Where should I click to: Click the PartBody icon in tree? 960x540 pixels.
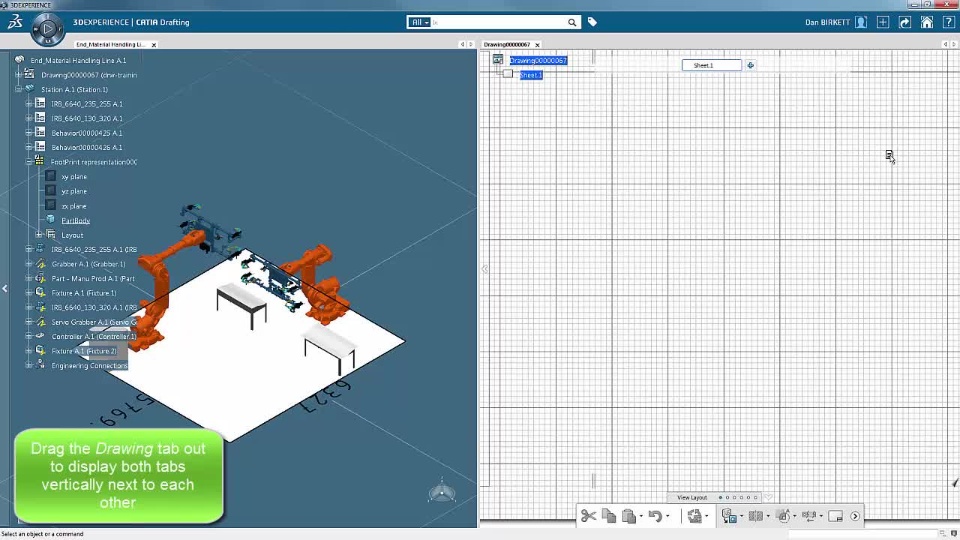pyautogui.click(x=51, y=220)
